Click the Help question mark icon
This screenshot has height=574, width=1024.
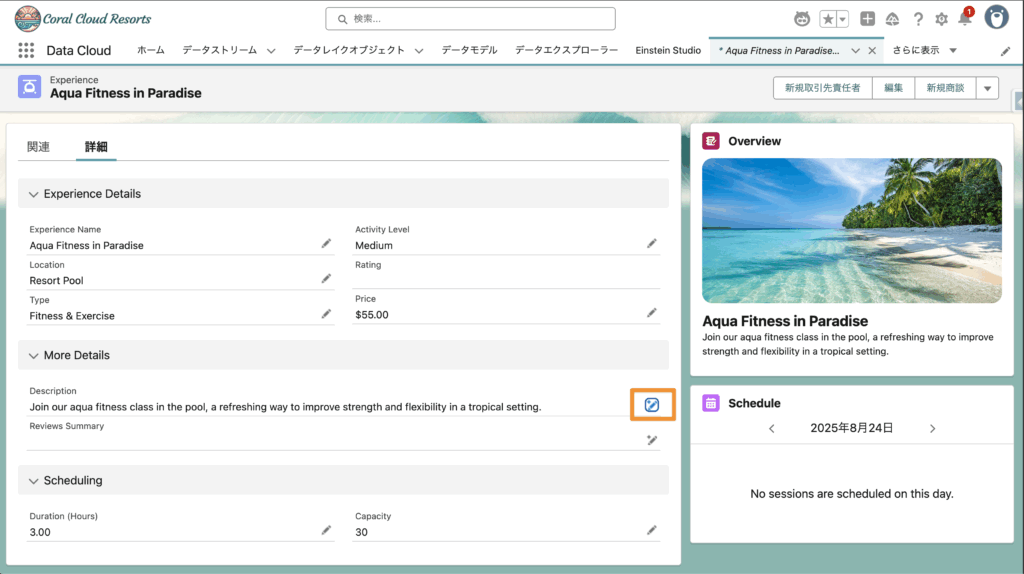pos(917,19)
